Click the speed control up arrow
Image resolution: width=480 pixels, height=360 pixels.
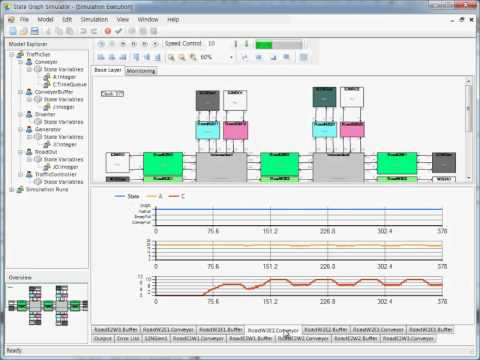click(x=236, y=44)
